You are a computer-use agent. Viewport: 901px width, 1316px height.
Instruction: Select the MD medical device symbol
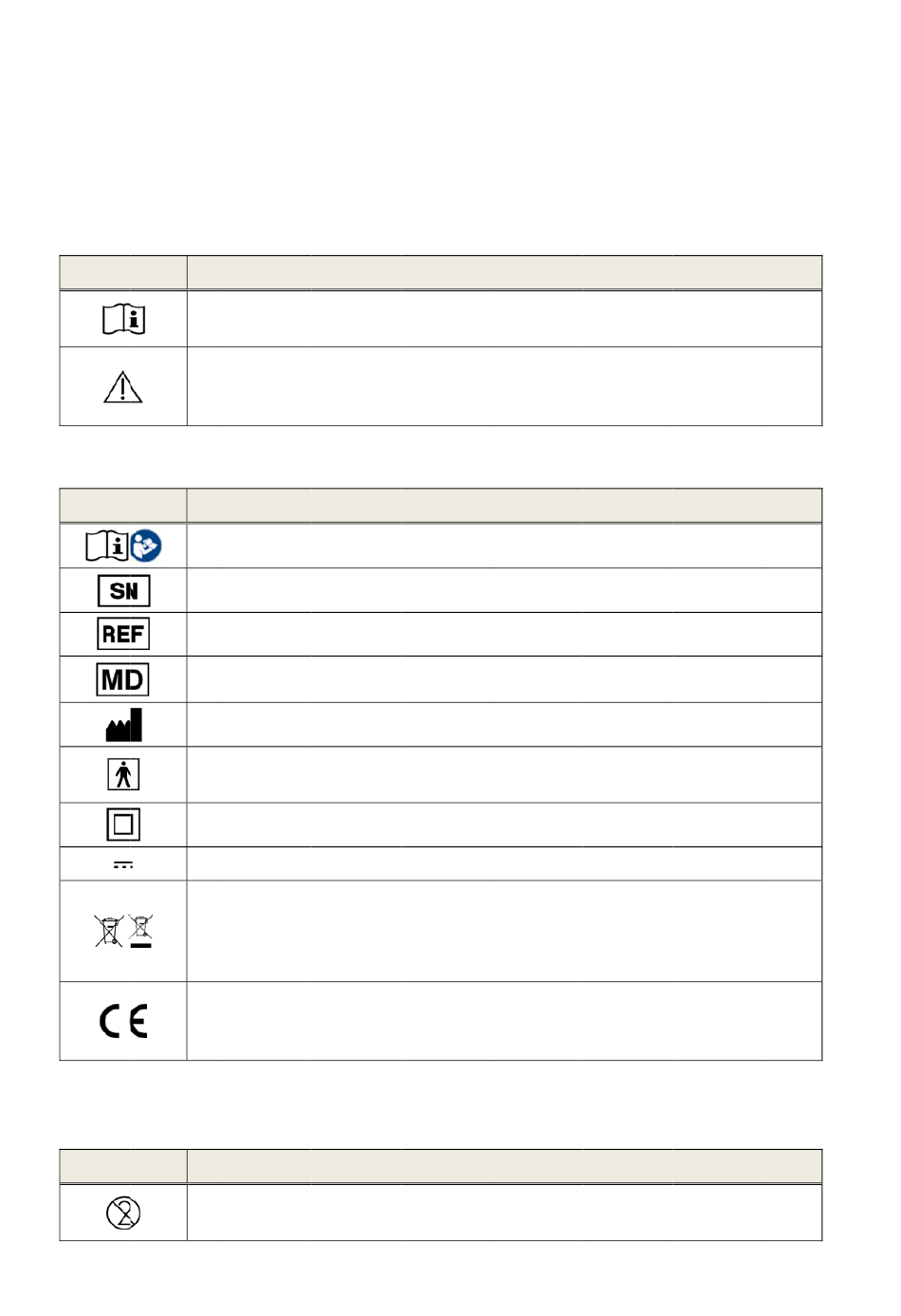123,679
